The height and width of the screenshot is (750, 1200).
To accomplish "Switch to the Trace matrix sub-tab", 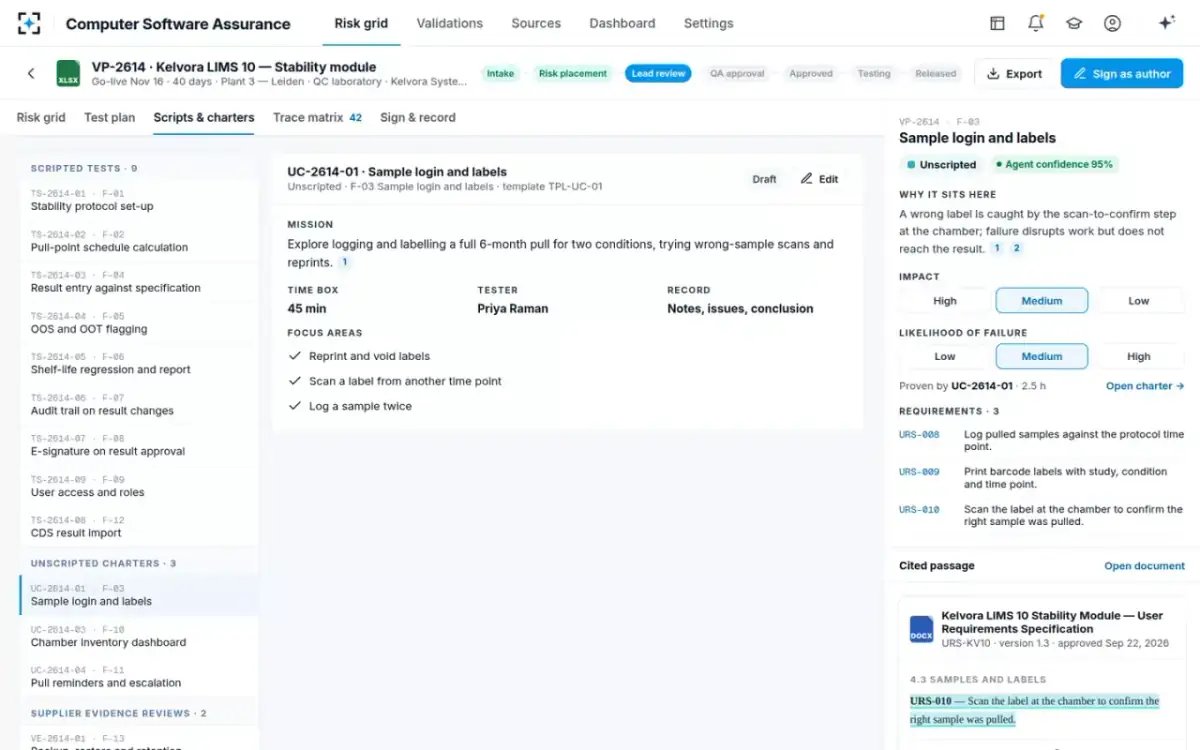I will pos(317,117).
